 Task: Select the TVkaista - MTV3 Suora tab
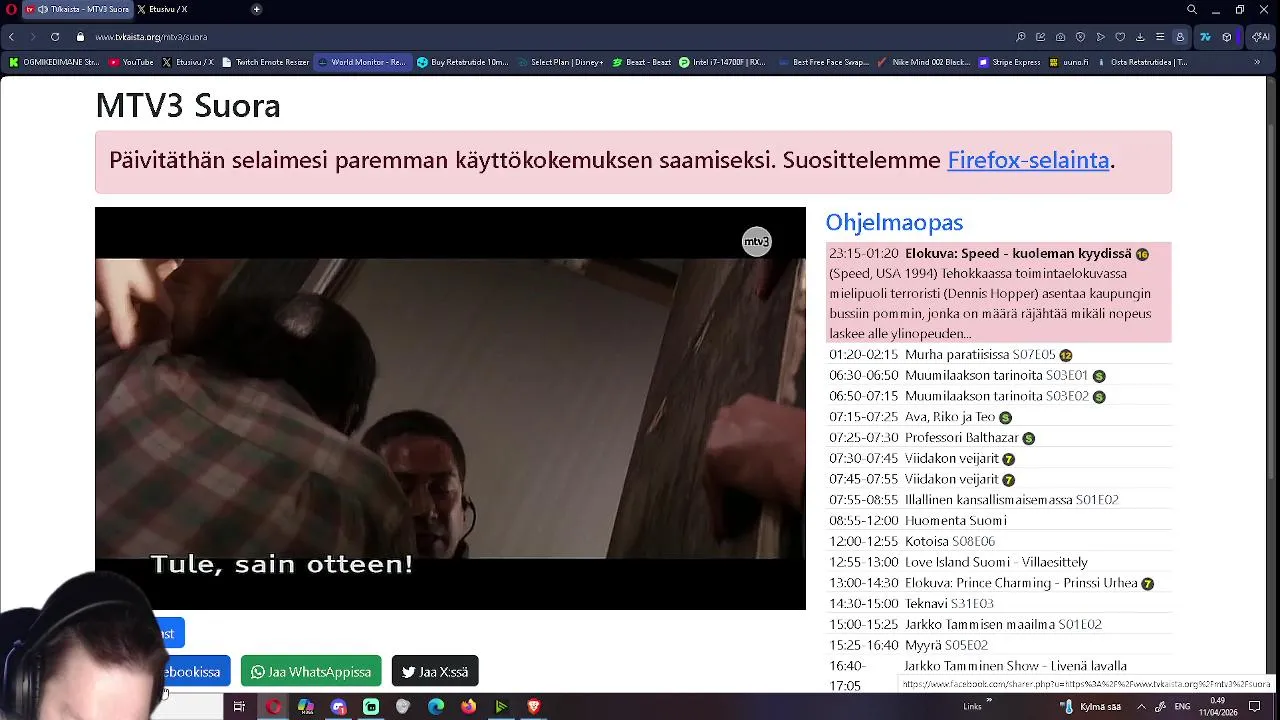[76, 9]
